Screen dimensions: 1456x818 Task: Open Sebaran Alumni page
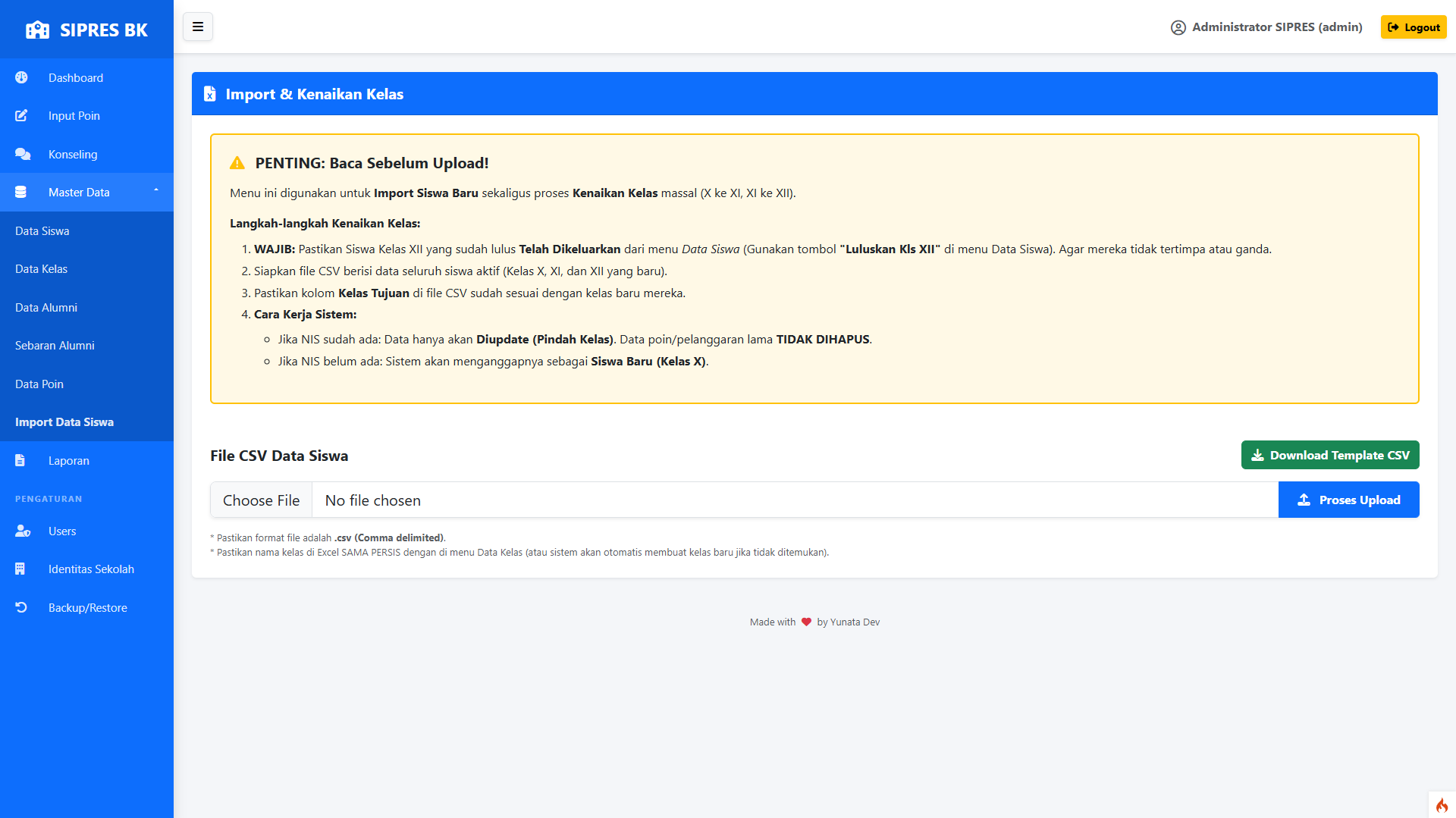(55, 346)
